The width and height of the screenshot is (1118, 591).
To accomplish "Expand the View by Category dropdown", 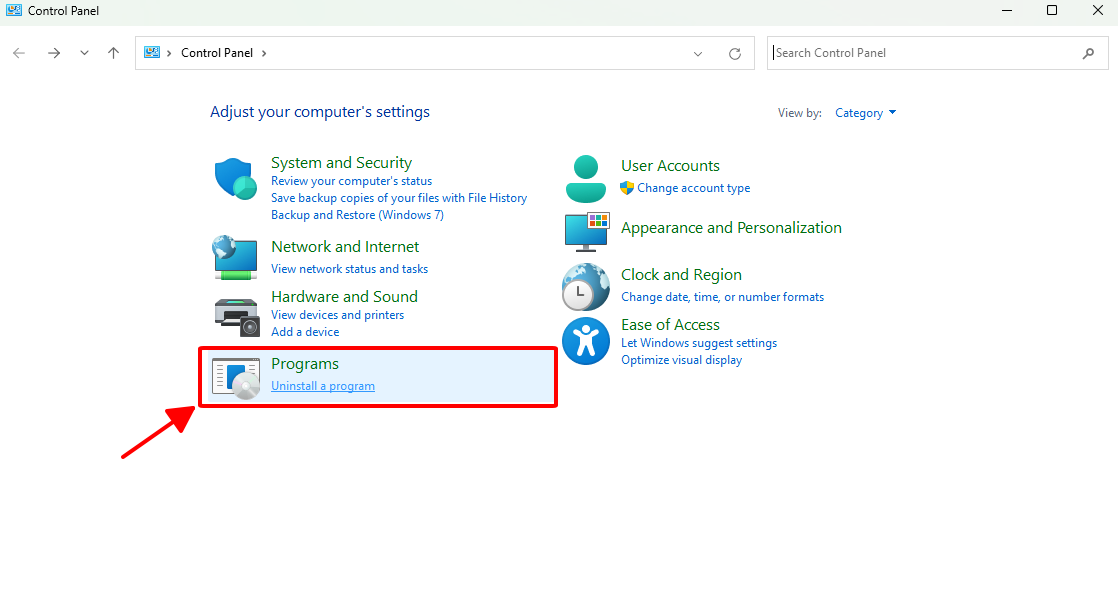I will coord(866,113).
